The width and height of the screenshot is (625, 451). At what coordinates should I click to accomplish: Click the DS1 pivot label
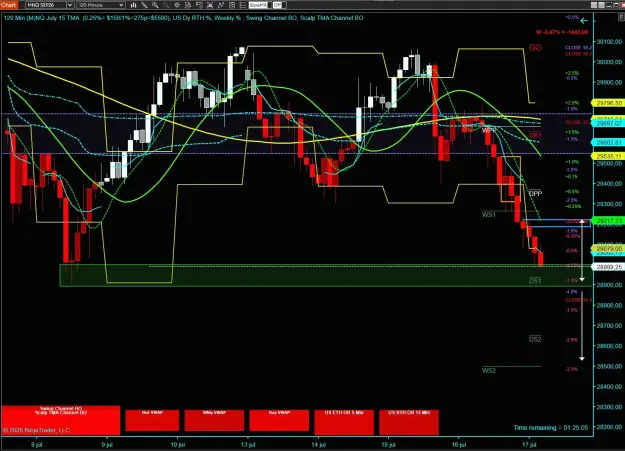pyautogui.click(x=535, y=281)
